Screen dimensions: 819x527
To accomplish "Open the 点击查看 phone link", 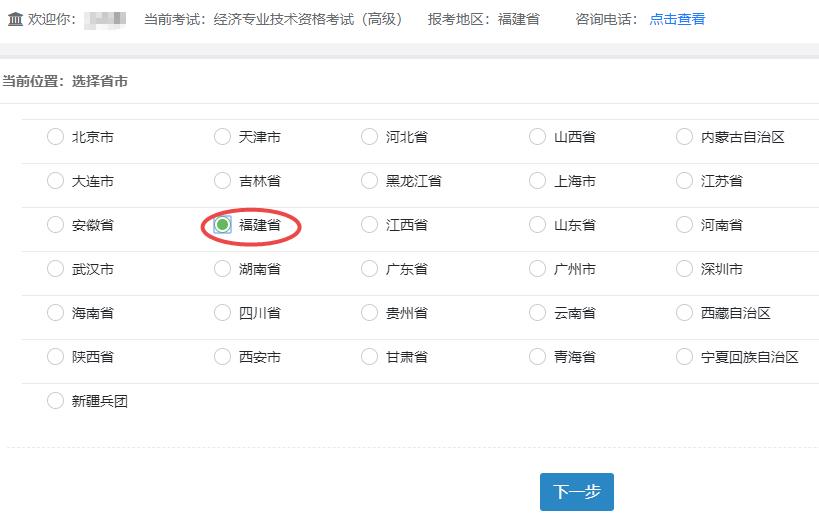I will [x=677, y=19].
